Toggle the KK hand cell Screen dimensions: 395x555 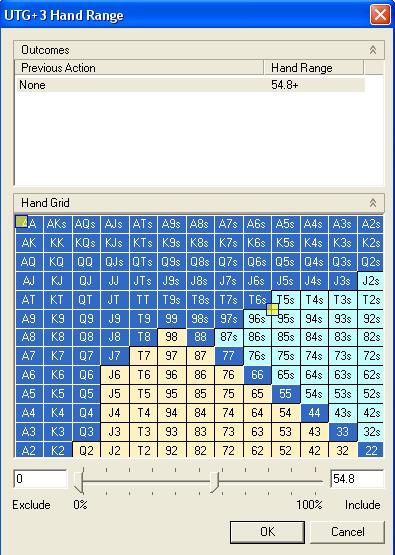tap(57, 243)
